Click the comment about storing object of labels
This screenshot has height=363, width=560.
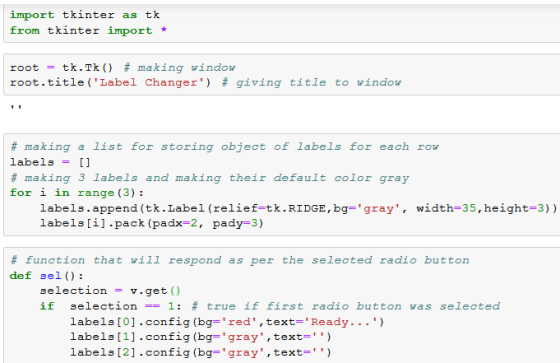[224, 146]
